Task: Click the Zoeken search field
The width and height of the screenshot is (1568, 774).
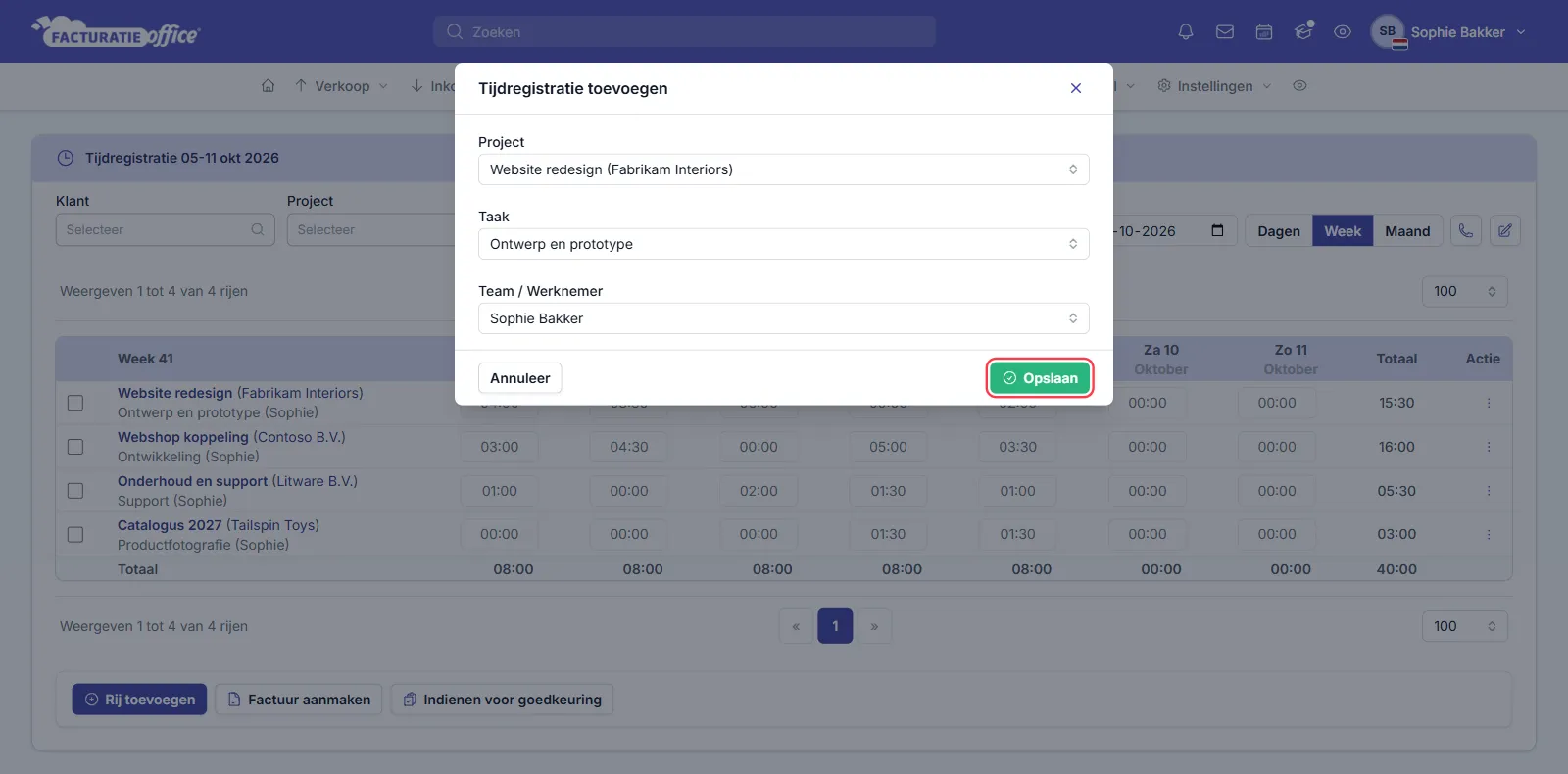Action: point(684,31)
